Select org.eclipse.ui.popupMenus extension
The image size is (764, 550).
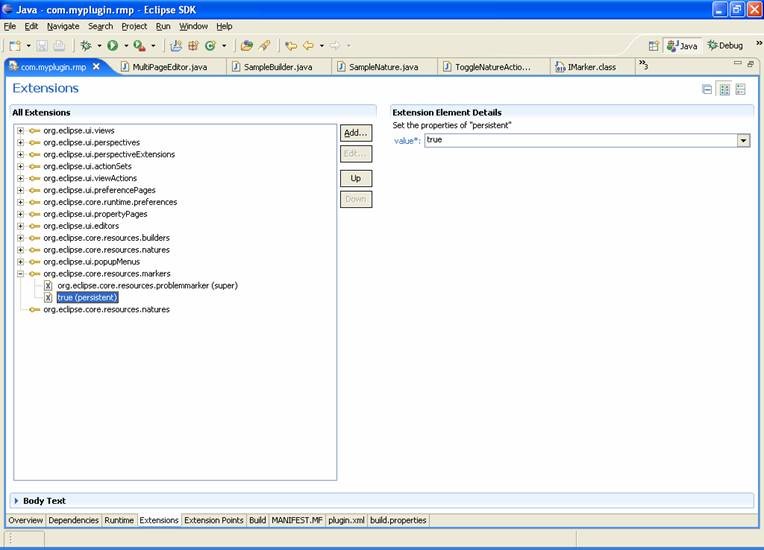[x=92, y=262]
